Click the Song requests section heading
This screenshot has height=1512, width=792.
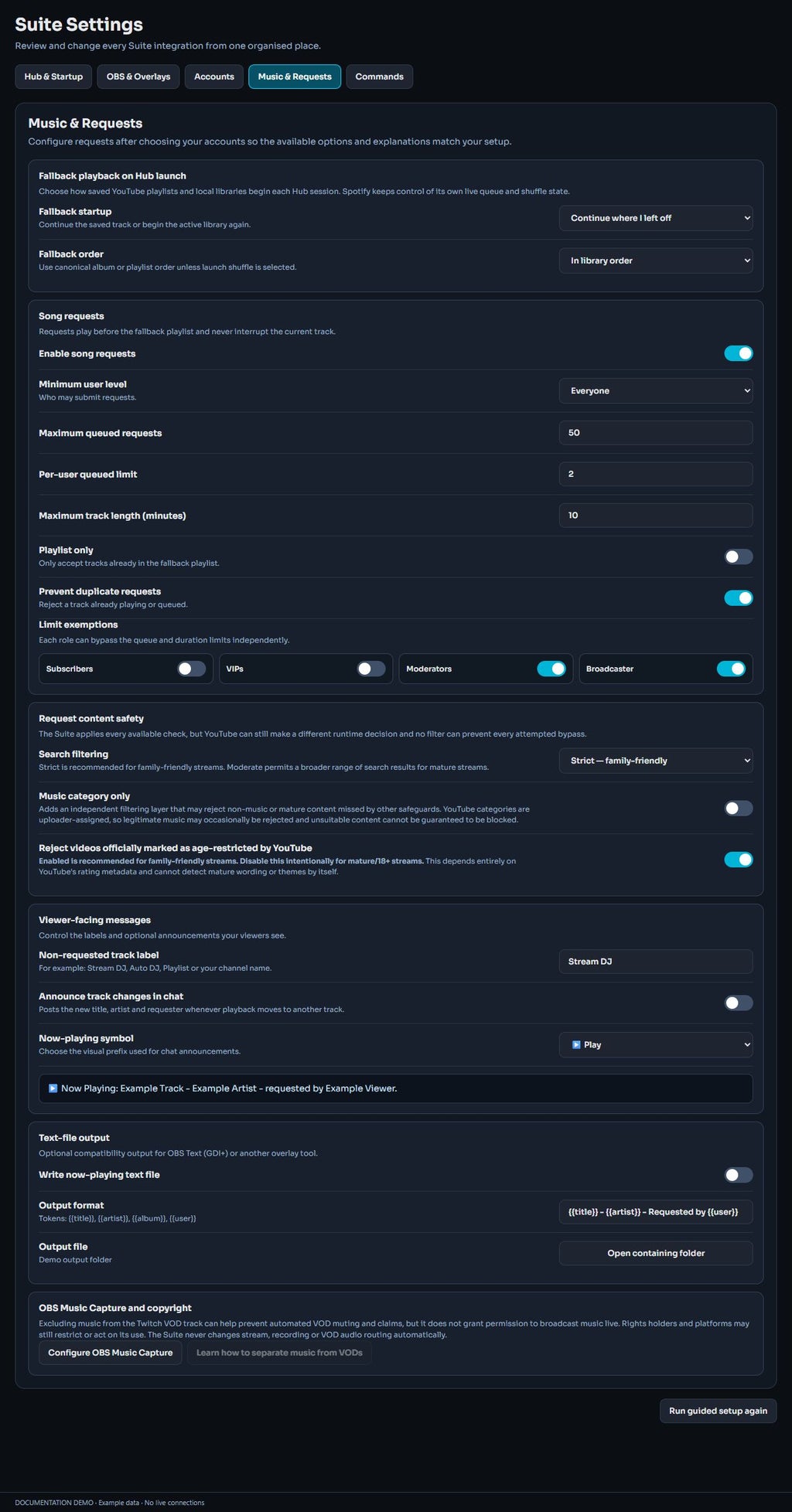click(x=71, y=316)
